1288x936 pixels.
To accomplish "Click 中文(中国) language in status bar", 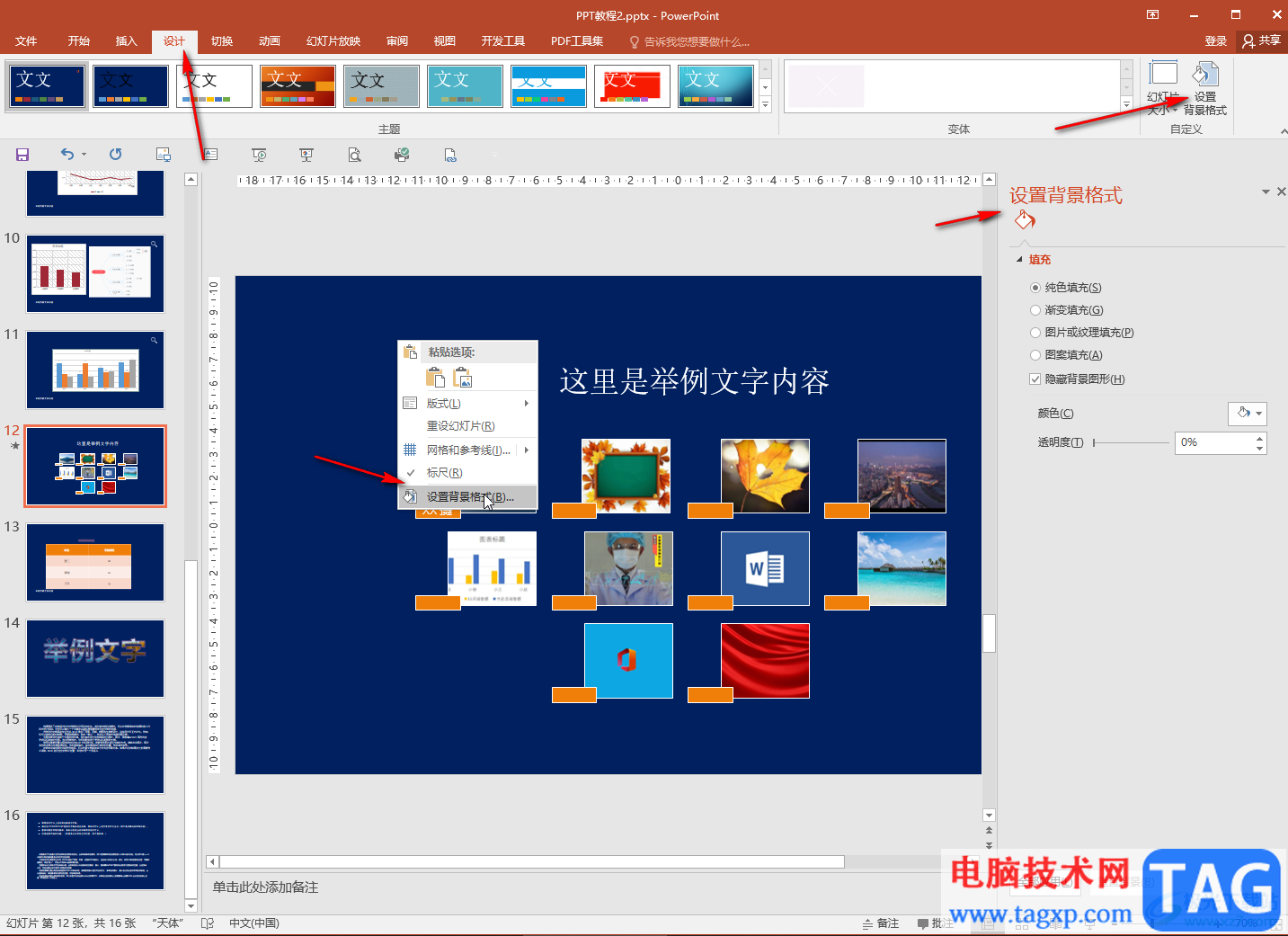I will [254, 923].
